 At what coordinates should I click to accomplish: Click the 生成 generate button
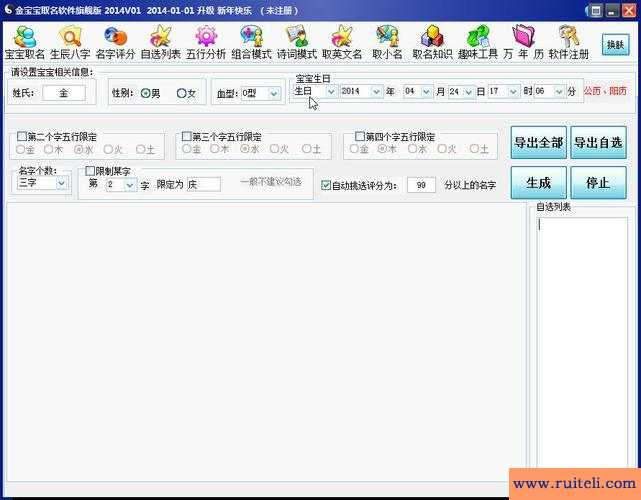coord(538,182)
